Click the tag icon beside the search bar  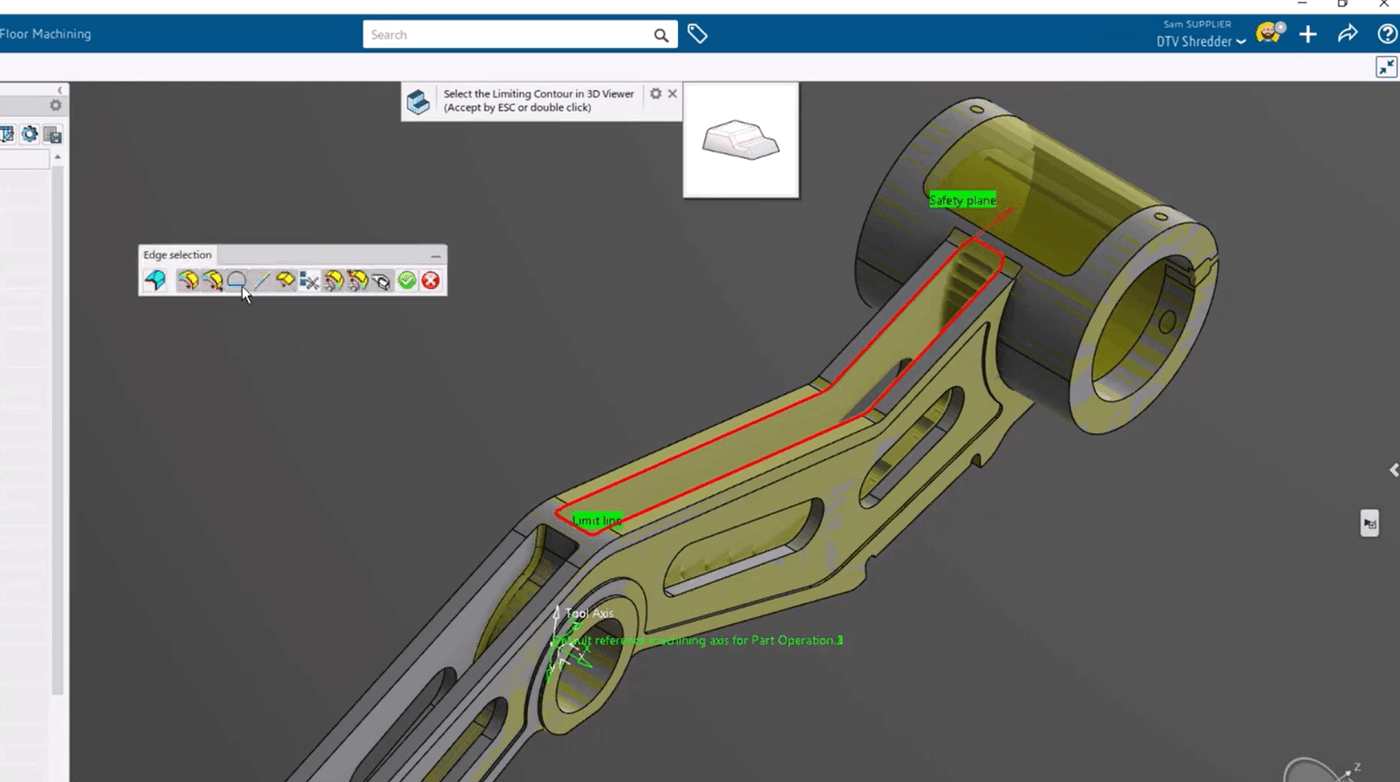tap(697, 33)
